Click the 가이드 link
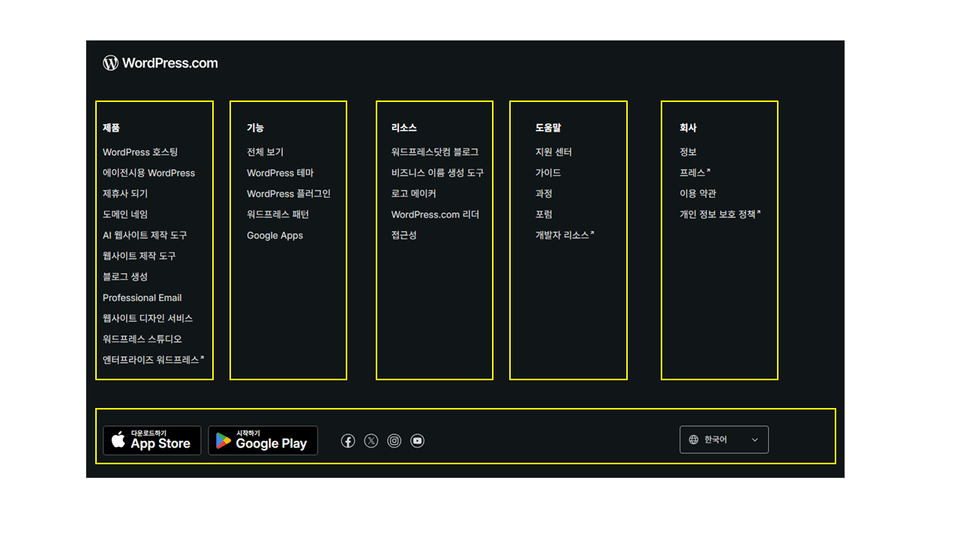960x540 pixels. coord(548,173)
